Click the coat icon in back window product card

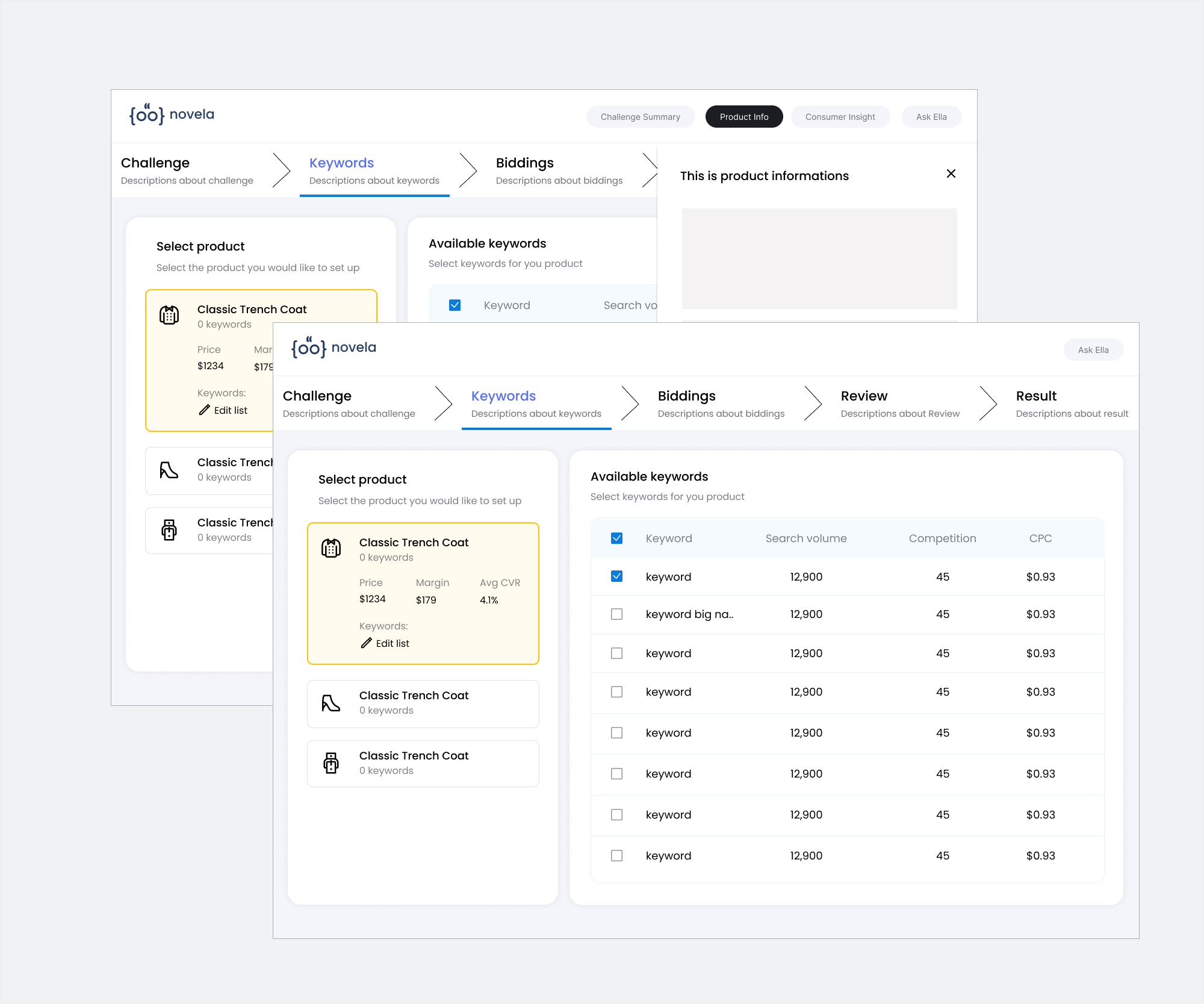pyautogui.click(x=169, y=315)
